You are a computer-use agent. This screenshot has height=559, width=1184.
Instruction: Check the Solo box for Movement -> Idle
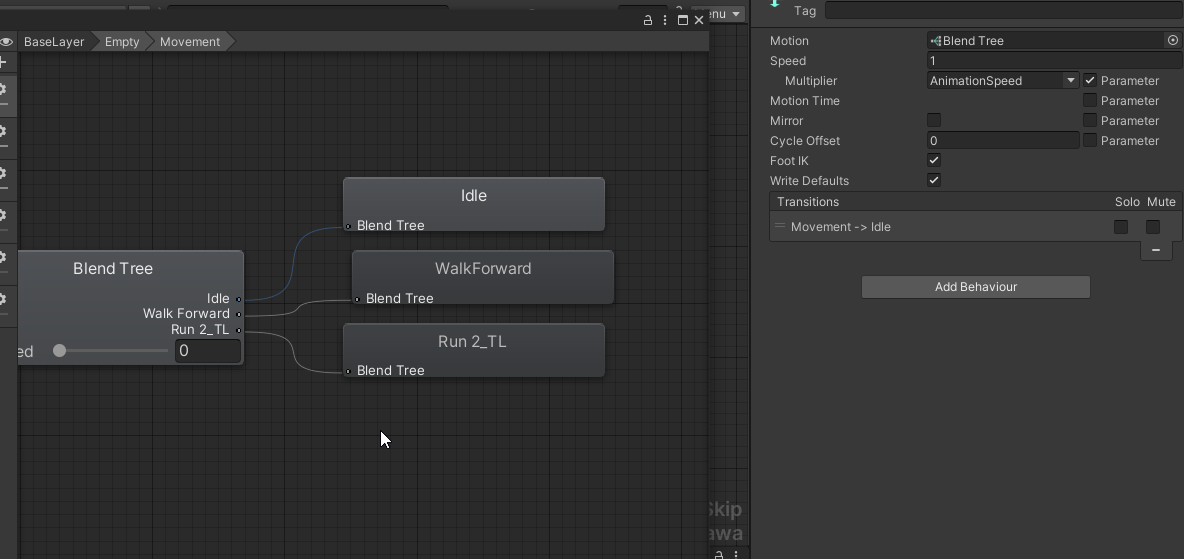(1121, 227)
